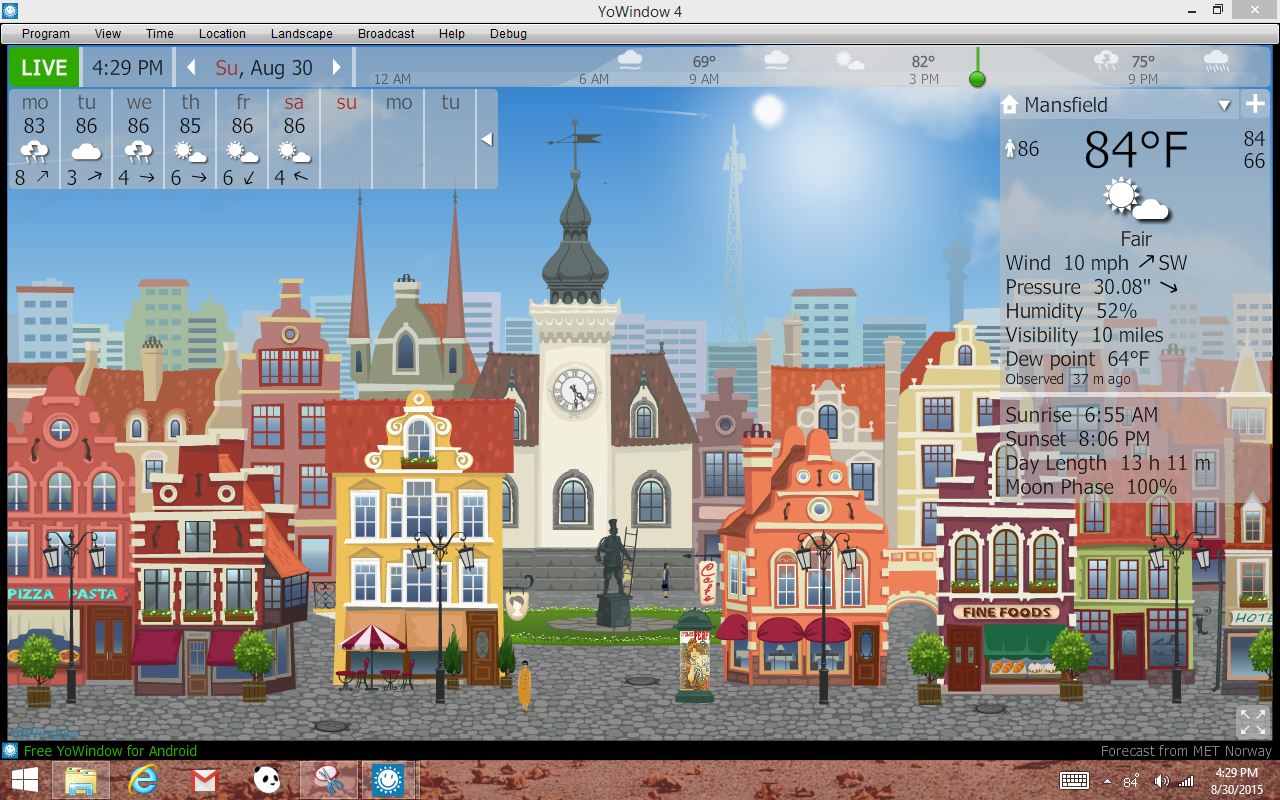Open the Landscape menu
The height and width of the screenshot is (800, 1280).
(x=301, y=33)
